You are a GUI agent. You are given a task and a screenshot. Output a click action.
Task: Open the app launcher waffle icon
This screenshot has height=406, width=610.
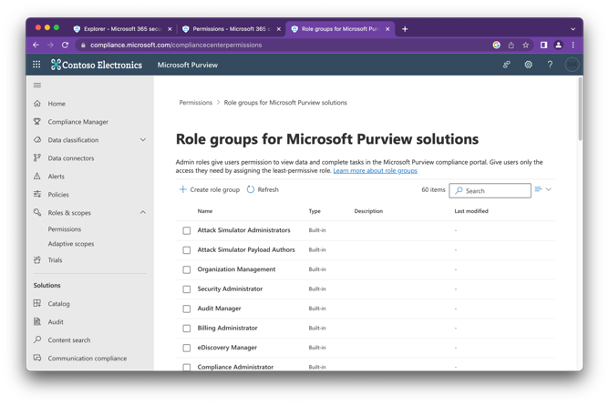37,65
